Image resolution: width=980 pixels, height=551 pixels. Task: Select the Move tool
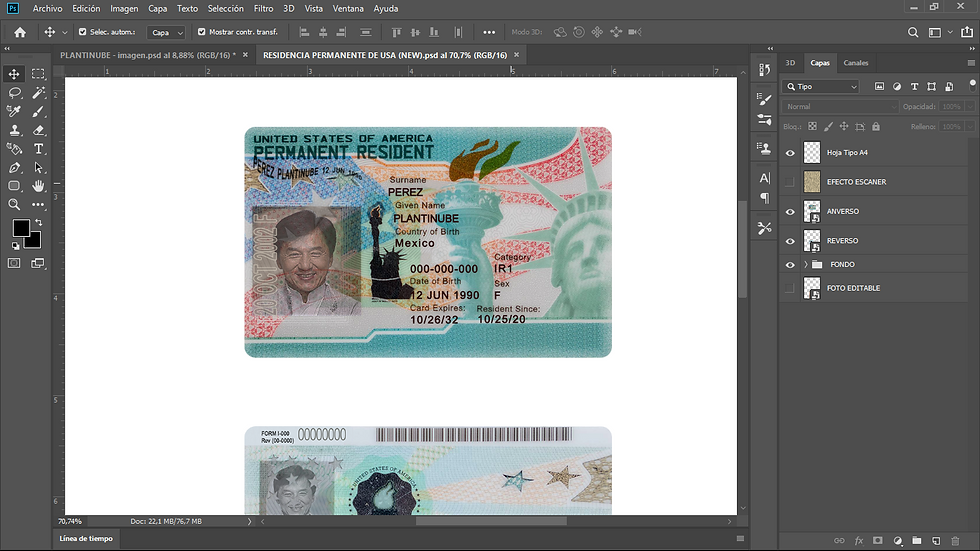point(14,74)
